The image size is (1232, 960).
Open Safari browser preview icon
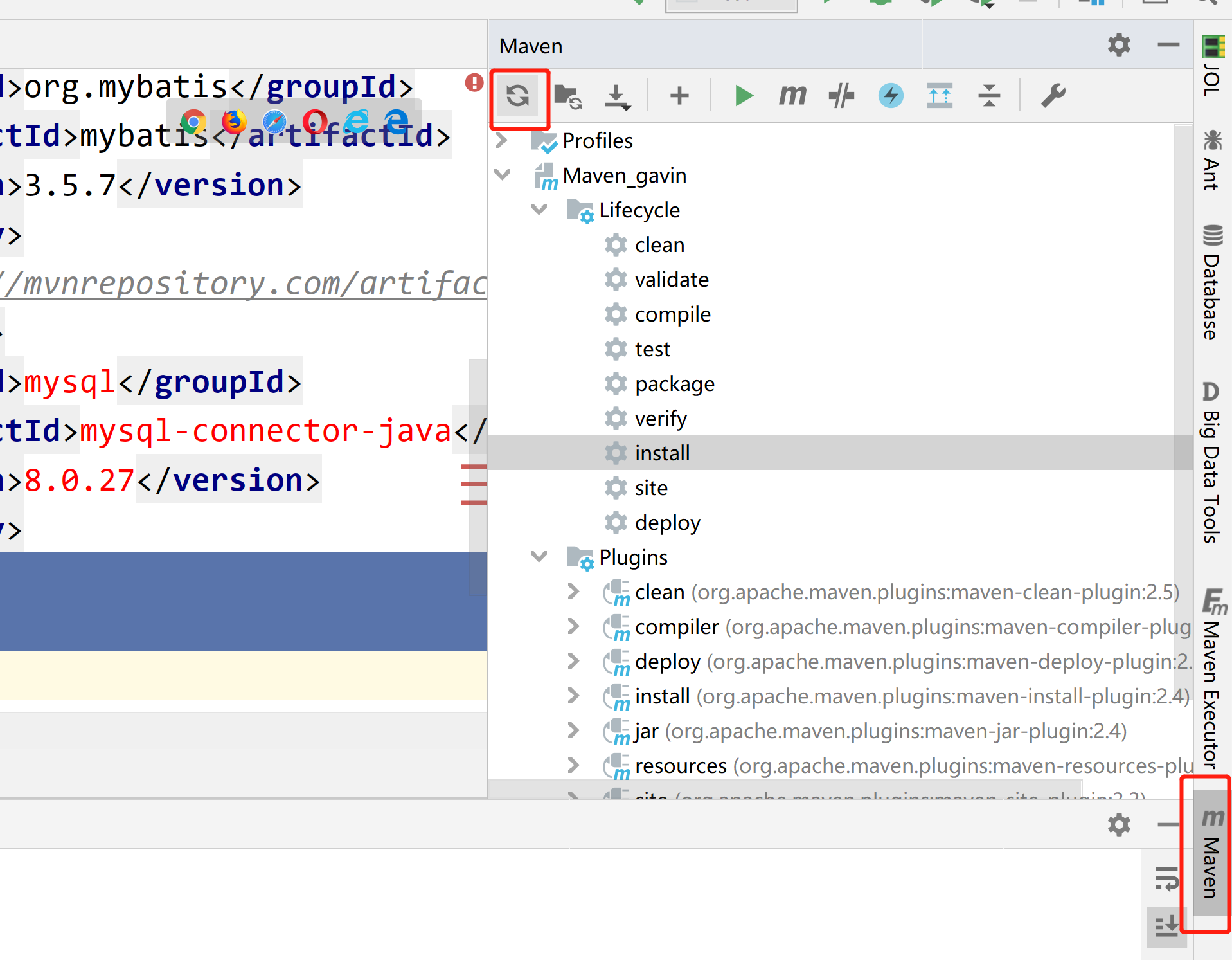point(274,121)
